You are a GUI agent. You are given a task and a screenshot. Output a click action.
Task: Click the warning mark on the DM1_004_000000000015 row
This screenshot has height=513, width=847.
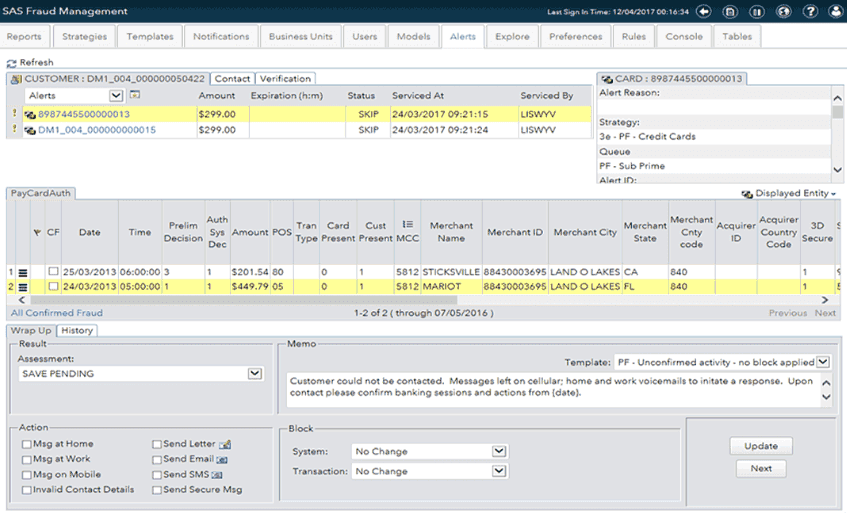pyautogui.click(x=15, y=129)
